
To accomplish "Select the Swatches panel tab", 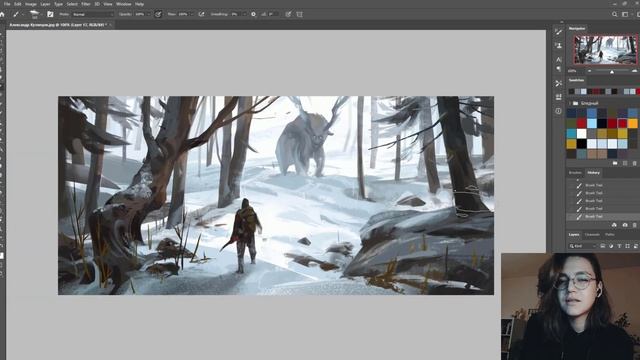I will click(576, 80).
